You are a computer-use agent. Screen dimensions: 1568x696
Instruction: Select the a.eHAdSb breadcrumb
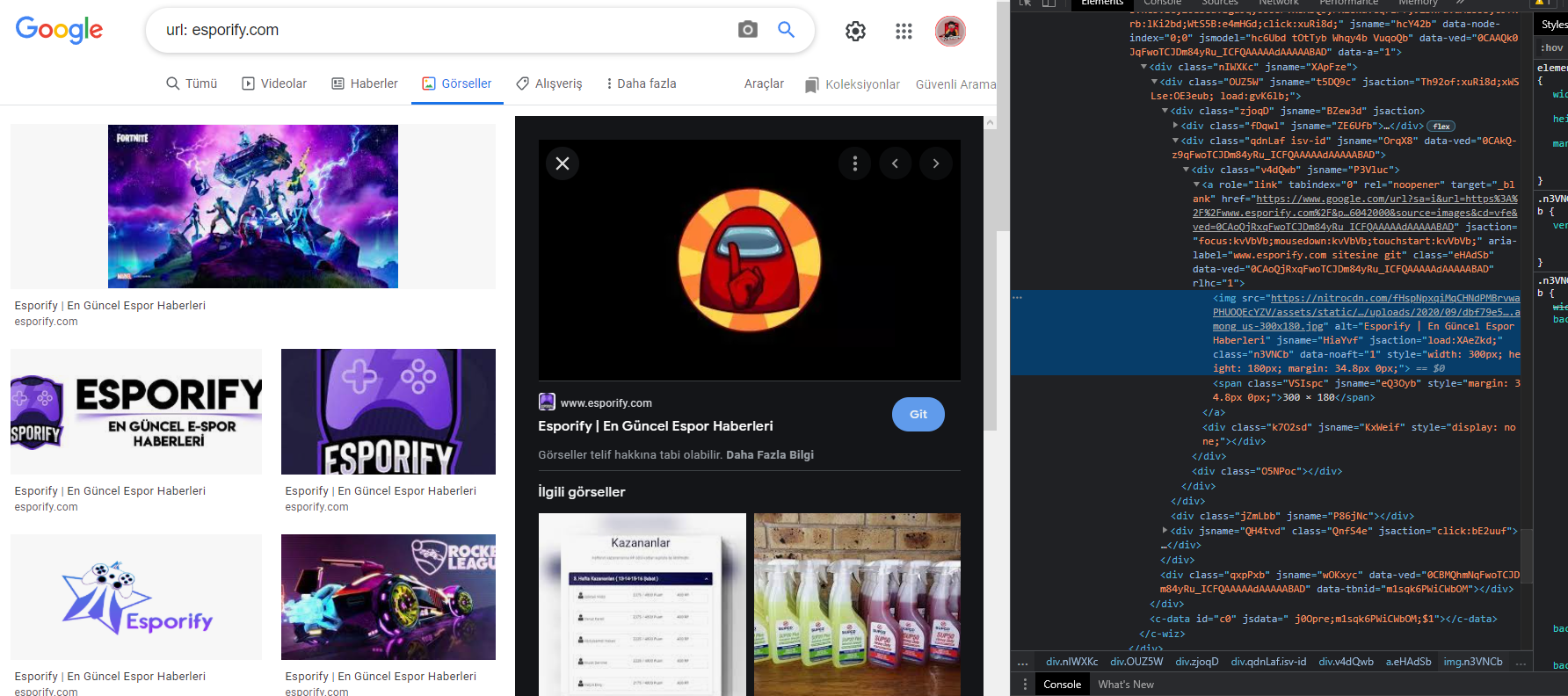(x=1408, y=662)
